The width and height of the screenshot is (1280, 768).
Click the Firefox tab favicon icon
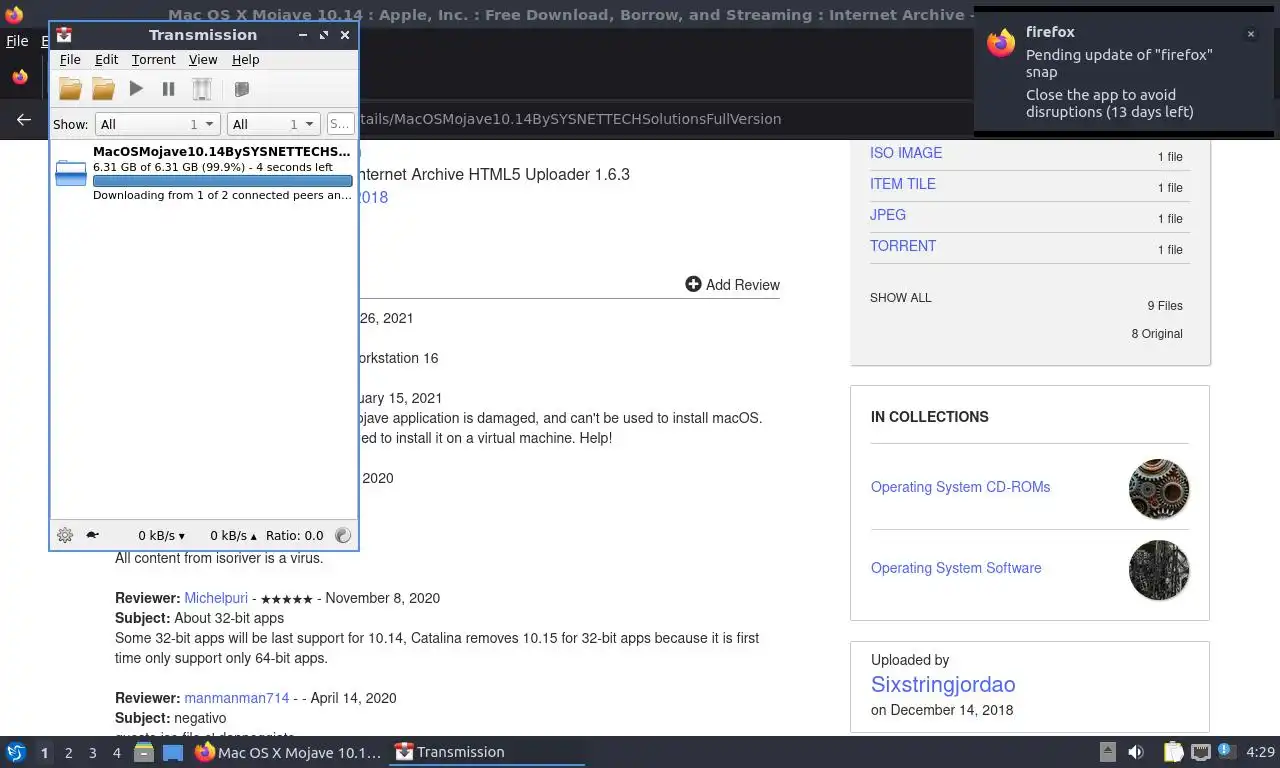pos(19,77)
